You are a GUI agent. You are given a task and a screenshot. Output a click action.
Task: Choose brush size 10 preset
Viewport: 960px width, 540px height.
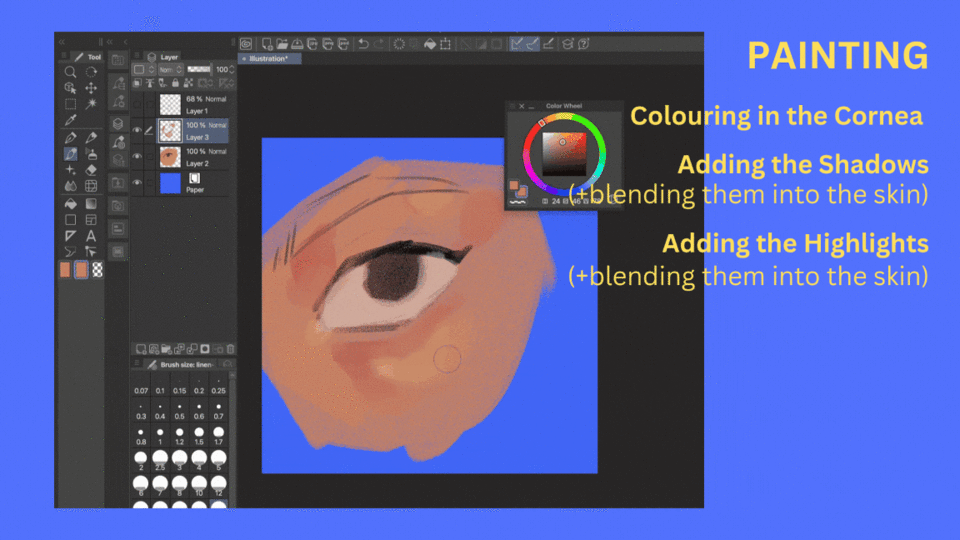coord(199,487)
